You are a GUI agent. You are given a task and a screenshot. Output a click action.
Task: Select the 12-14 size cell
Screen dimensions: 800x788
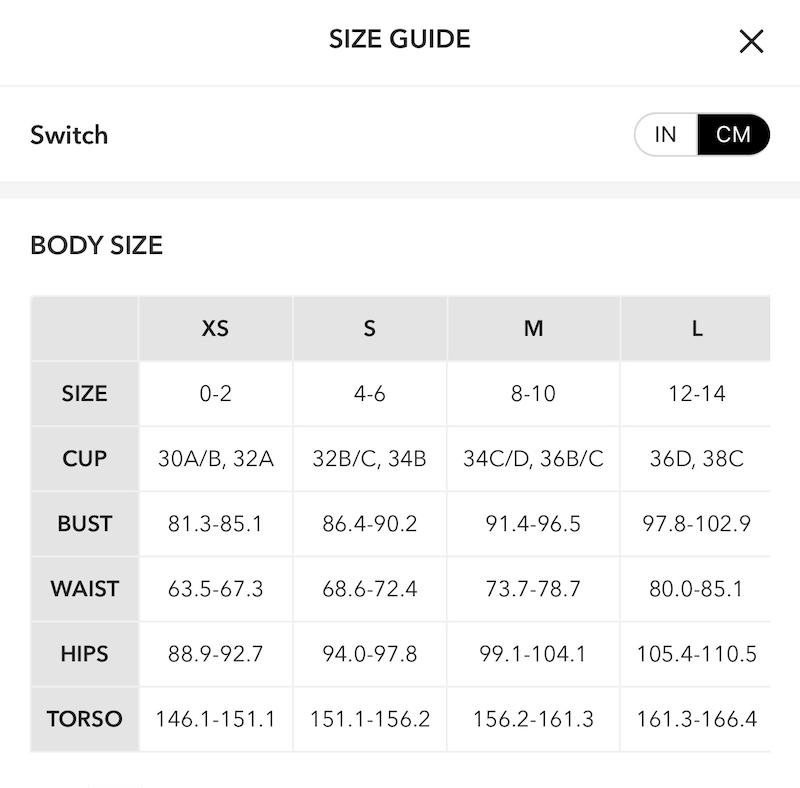[x=696, y=393]
